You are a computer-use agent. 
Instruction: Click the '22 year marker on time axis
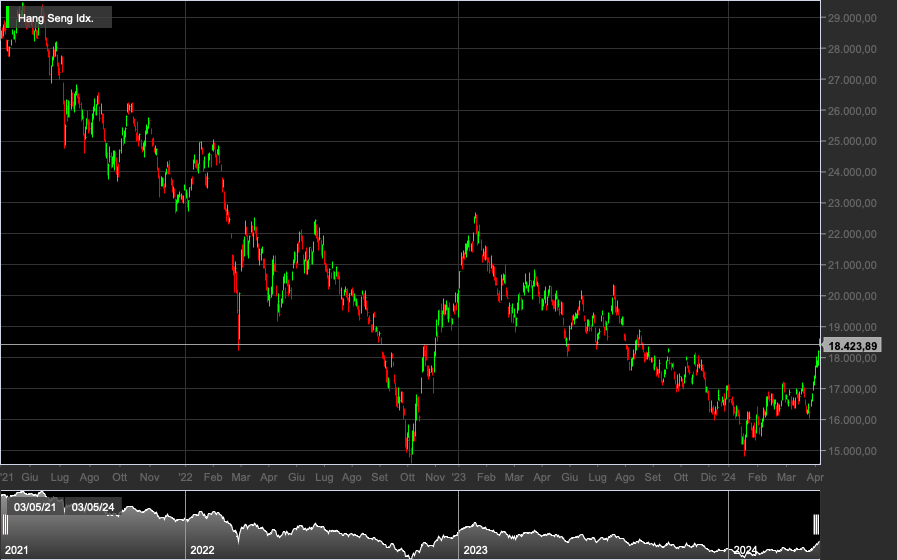pos(185,477)
